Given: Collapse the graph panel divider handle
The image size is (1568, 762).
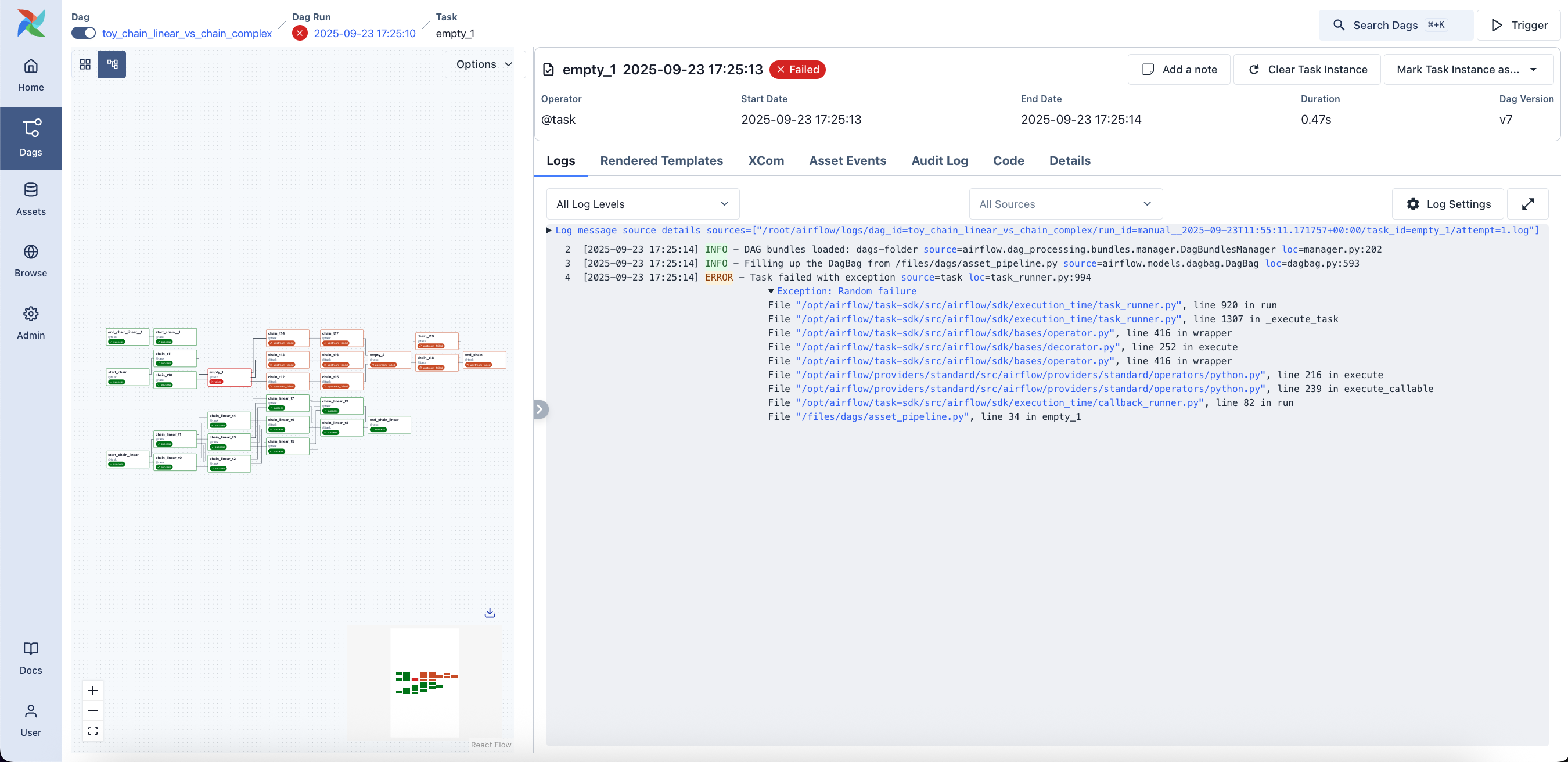Looking at the screenshot, I should pyautogui.click(x=540, y=409).
